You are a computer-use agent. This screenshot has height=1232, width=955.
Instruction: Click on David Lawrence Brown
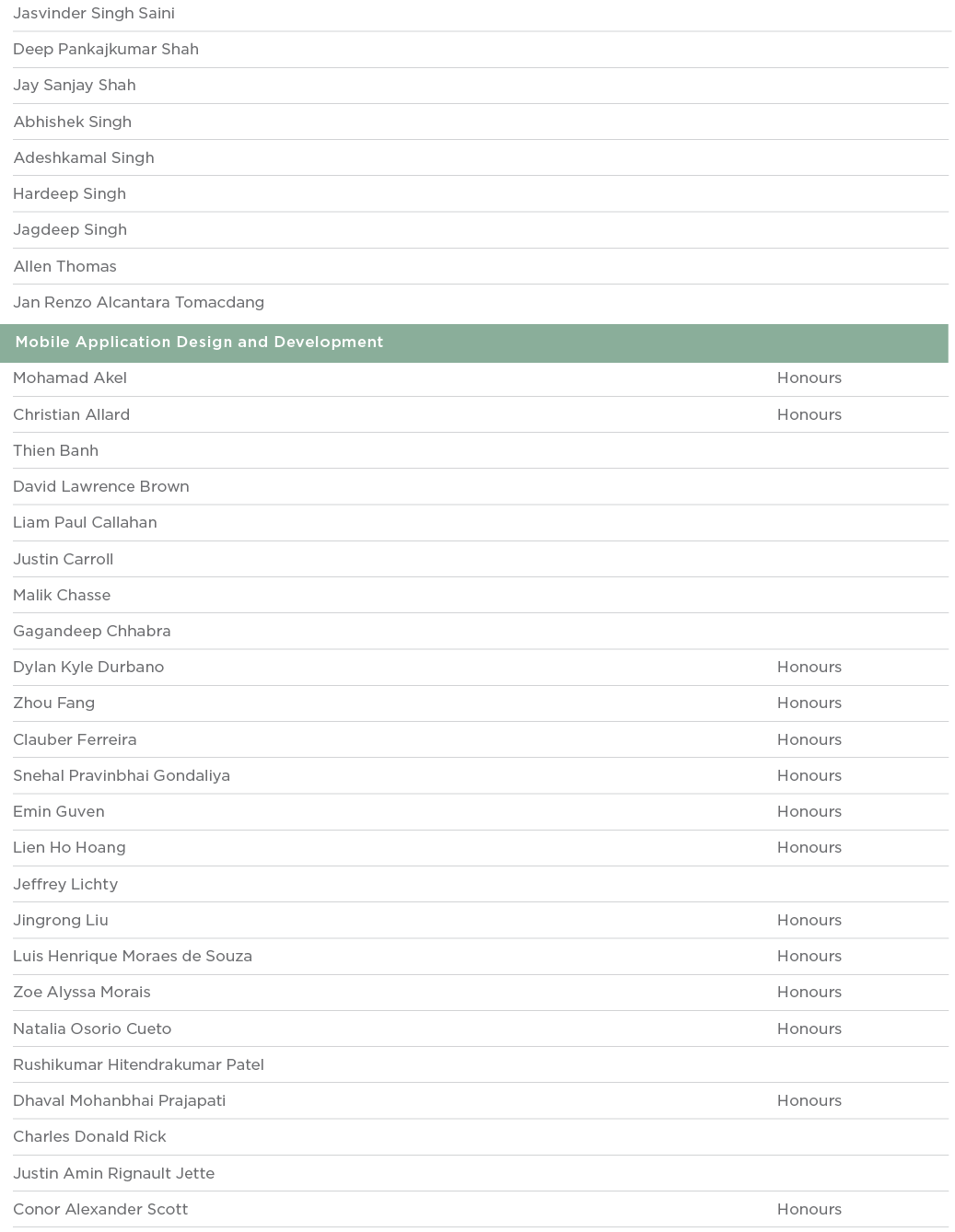(101, 487)
